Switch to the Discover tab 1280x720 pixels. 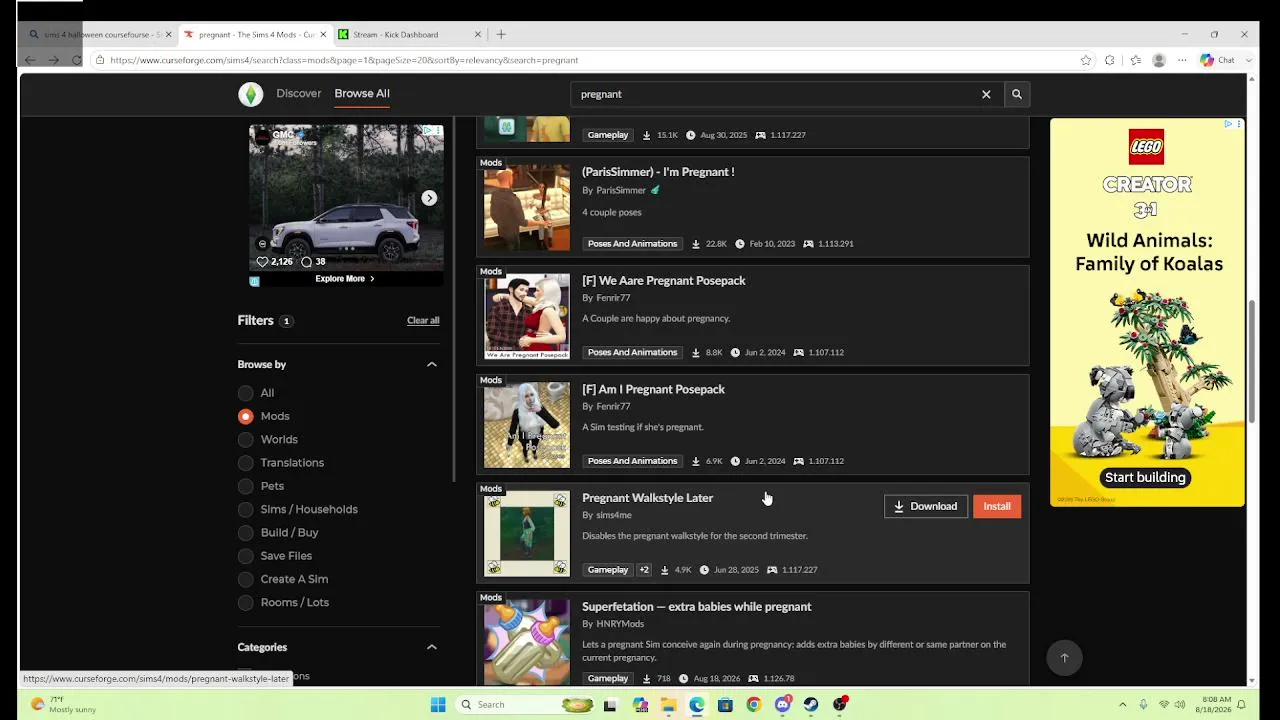point(299,93)
